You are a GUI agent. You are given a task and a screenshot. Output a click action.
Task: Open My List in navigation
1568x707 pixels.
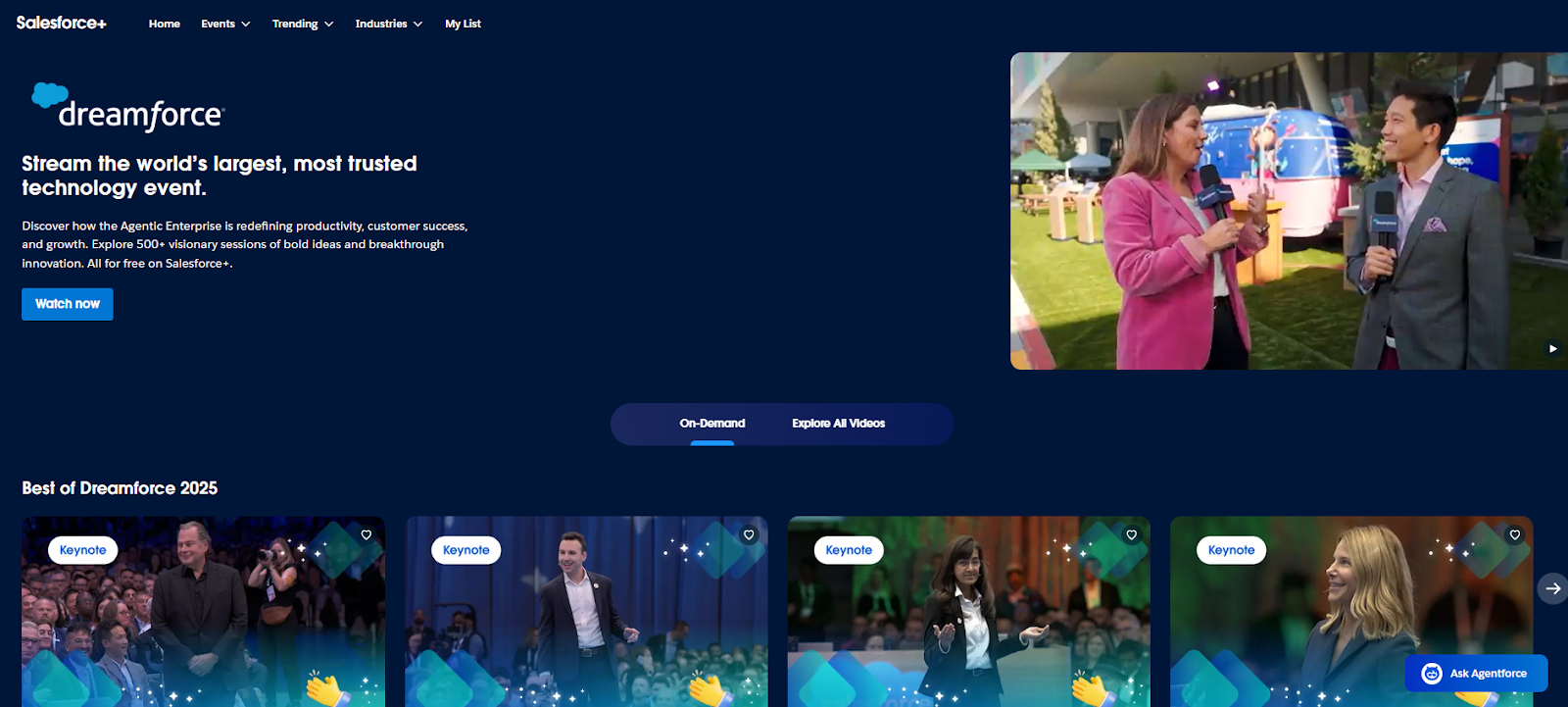coord(463,24)
